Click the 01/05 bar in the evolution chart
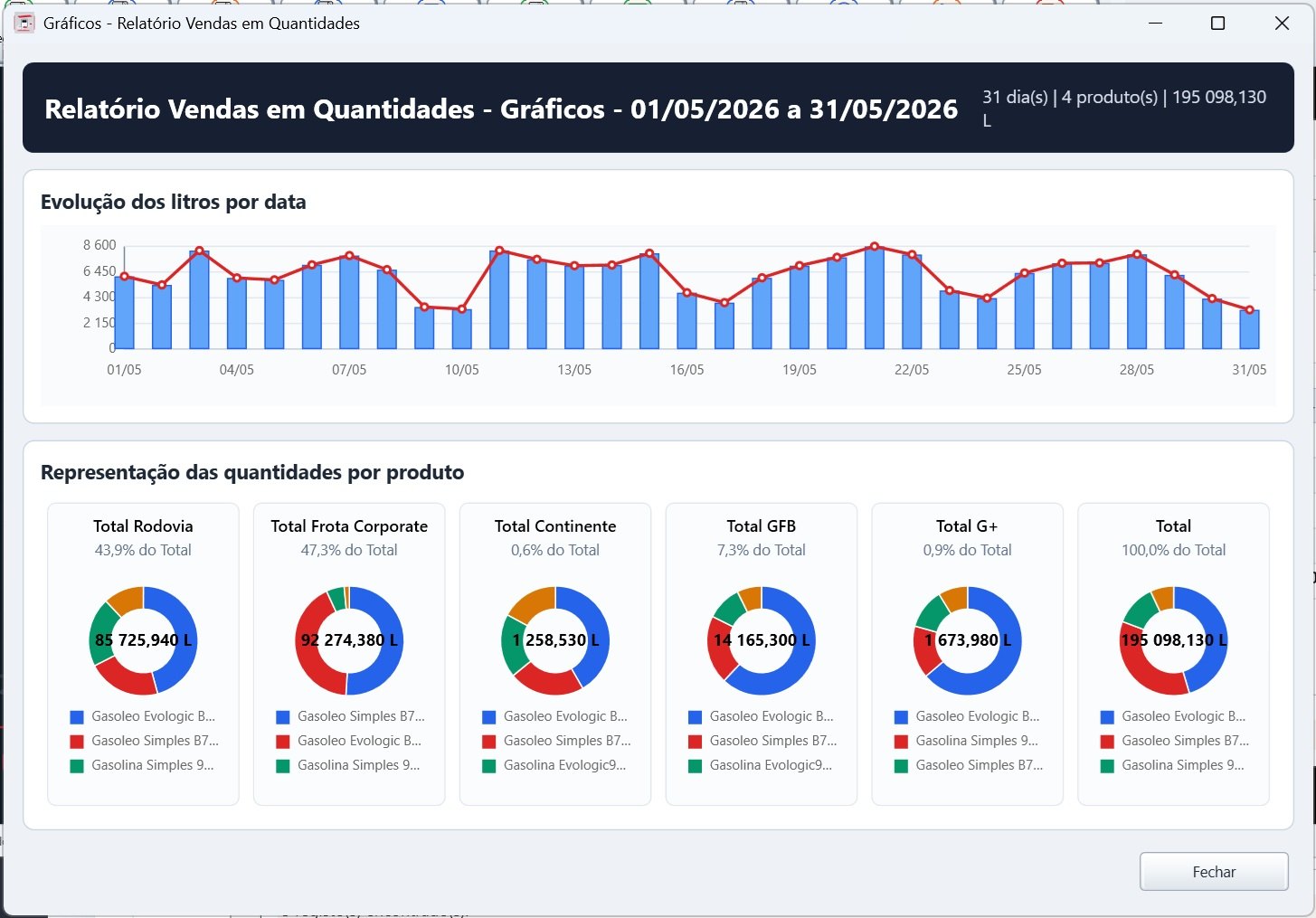 coord(124,313)
